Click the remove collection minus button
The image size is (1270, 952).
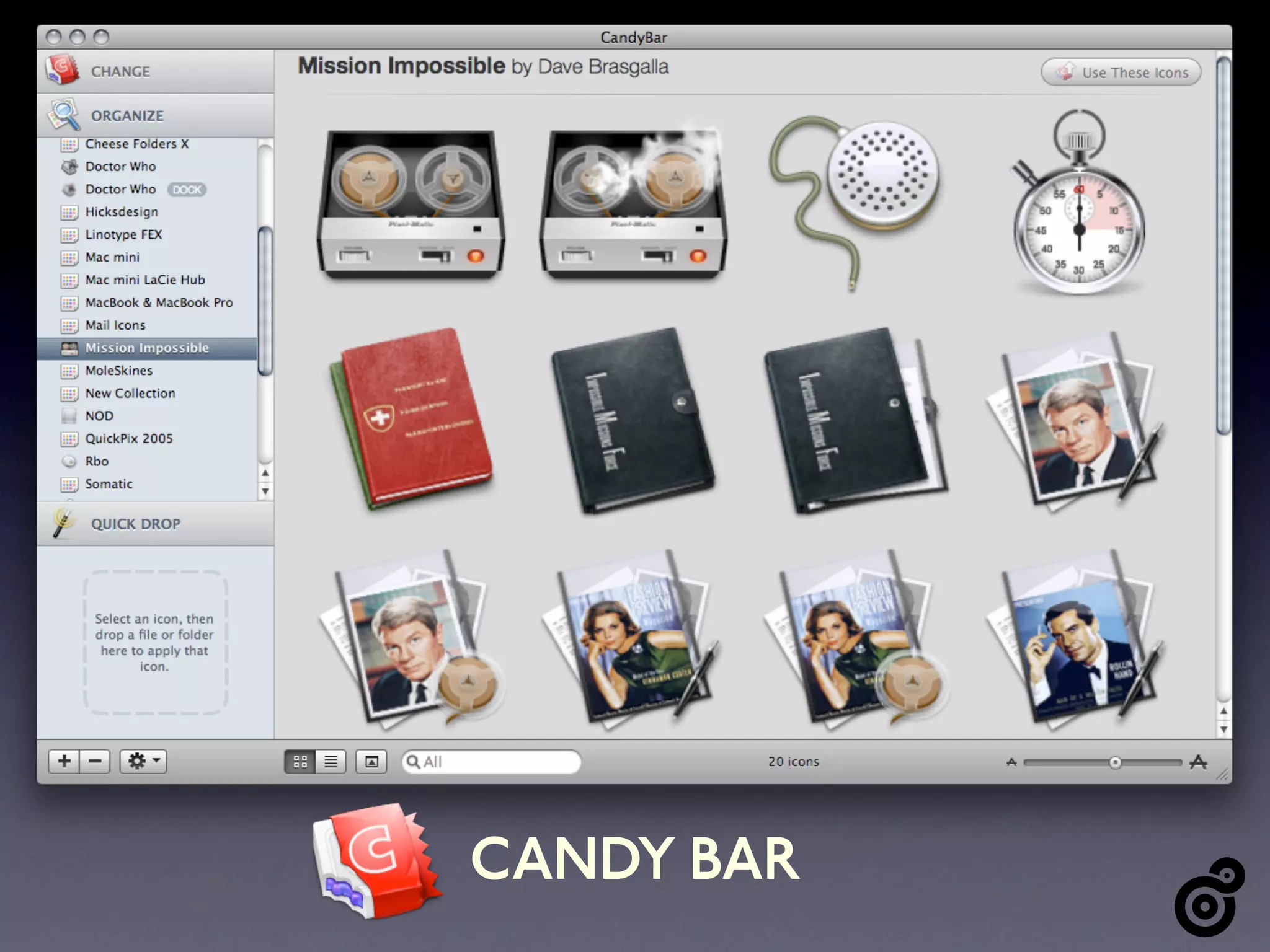tap(95, 761)
